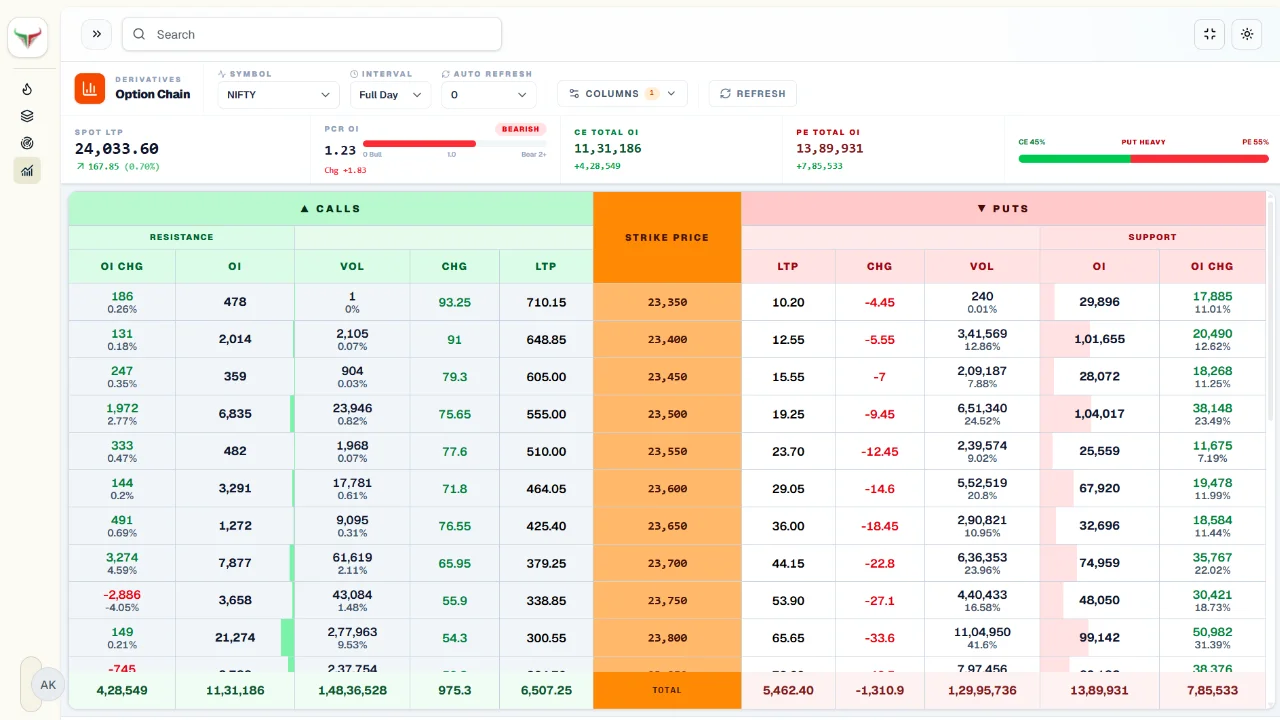Click call change 93.25
This screenshot has height=720, width=1280.
454,302
